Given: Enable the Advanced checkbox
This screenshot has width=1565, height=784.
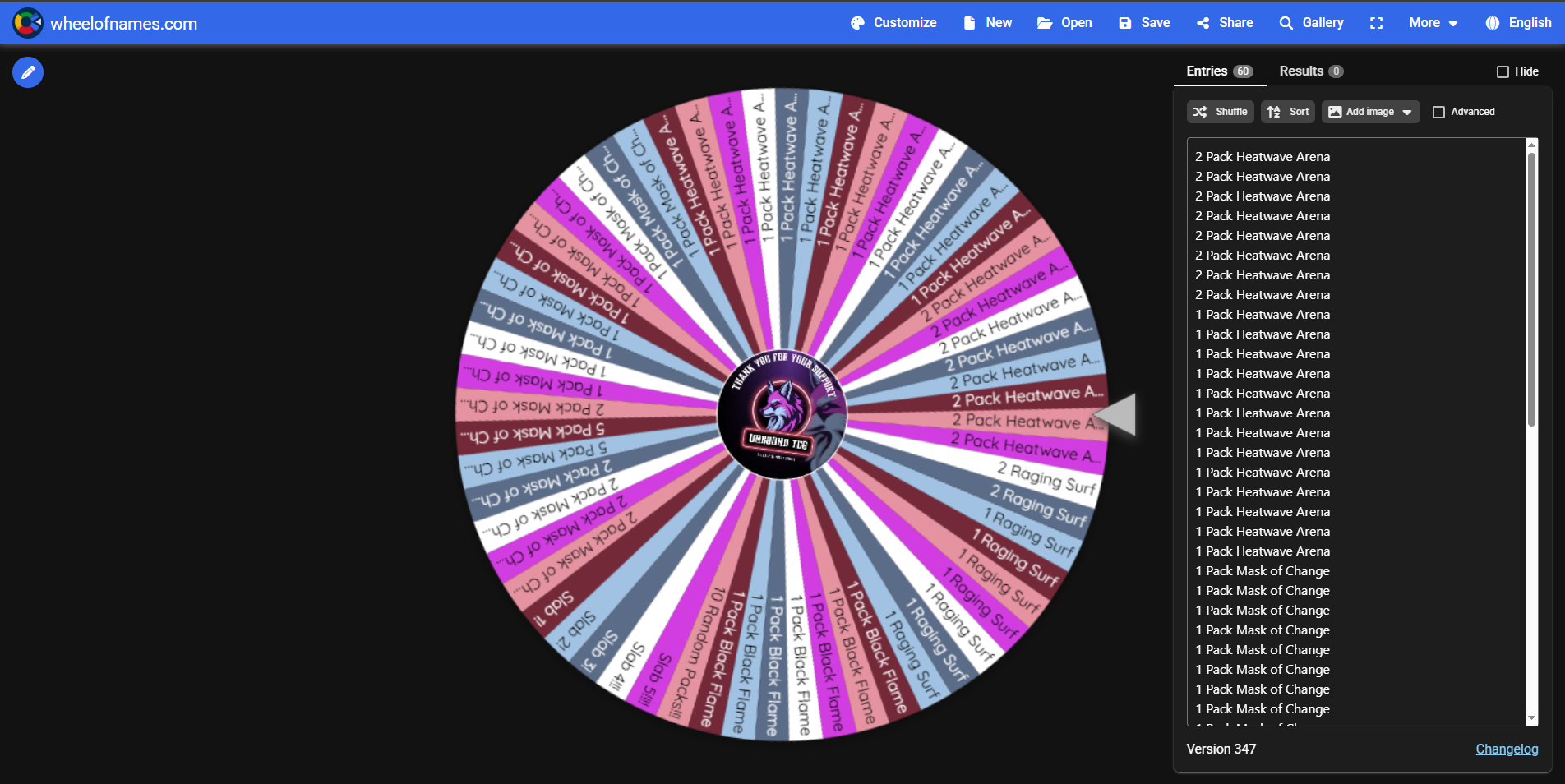Looking at the screenshot, I should 1438,112.
